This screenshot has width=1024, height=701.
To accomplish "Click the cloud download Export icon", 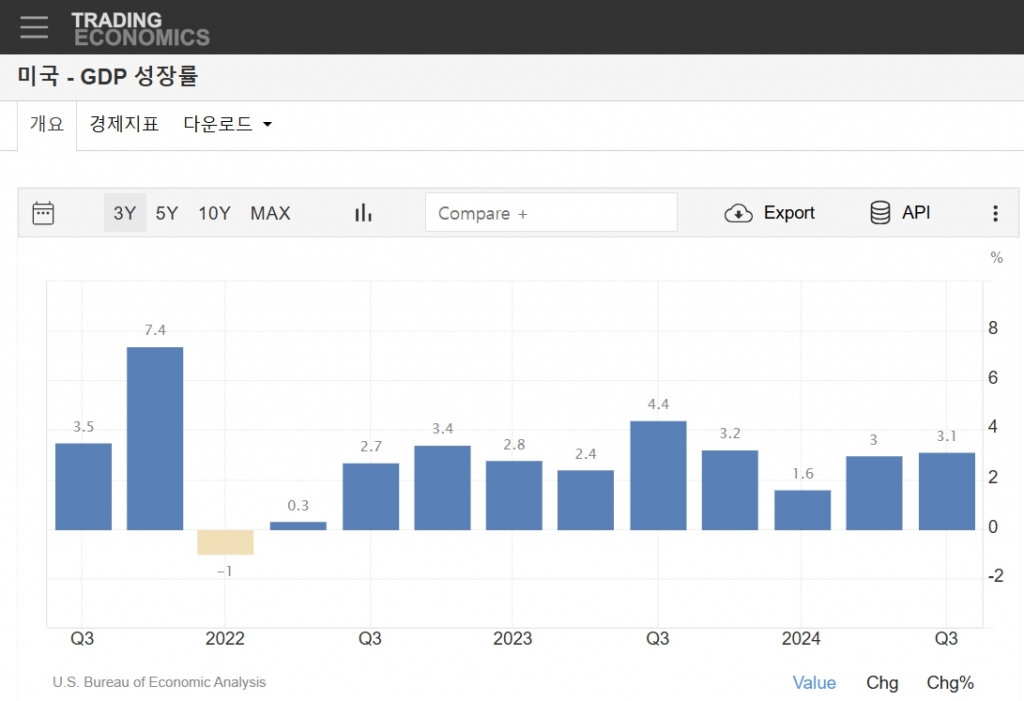I will (x=738, y=213).
